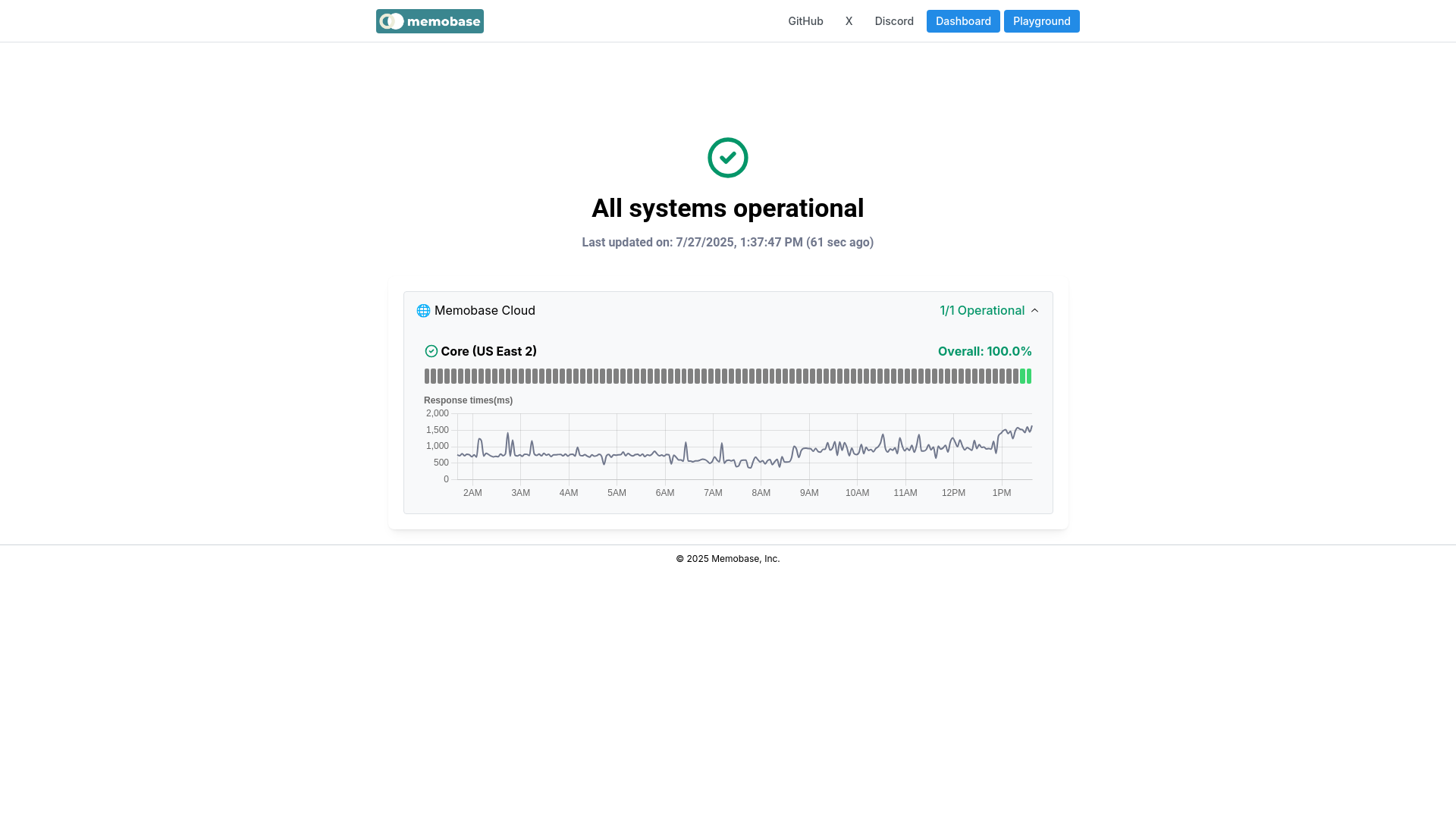Click the memobase logo
Screen dimensions: 1456x819
[x=429, y=21]
